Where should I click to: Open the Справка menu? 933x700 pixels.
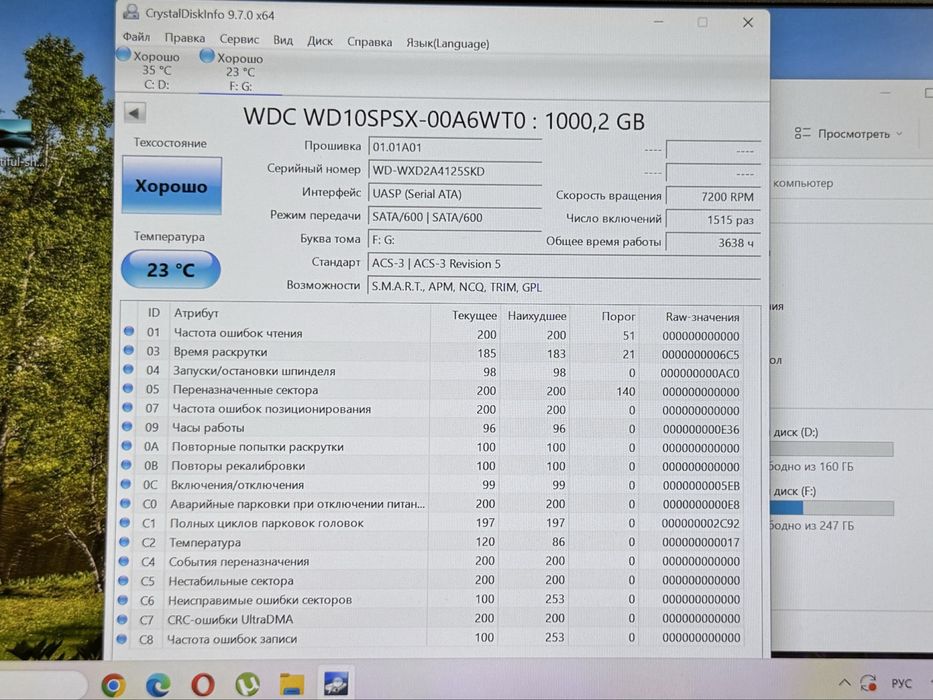[370, 42]
